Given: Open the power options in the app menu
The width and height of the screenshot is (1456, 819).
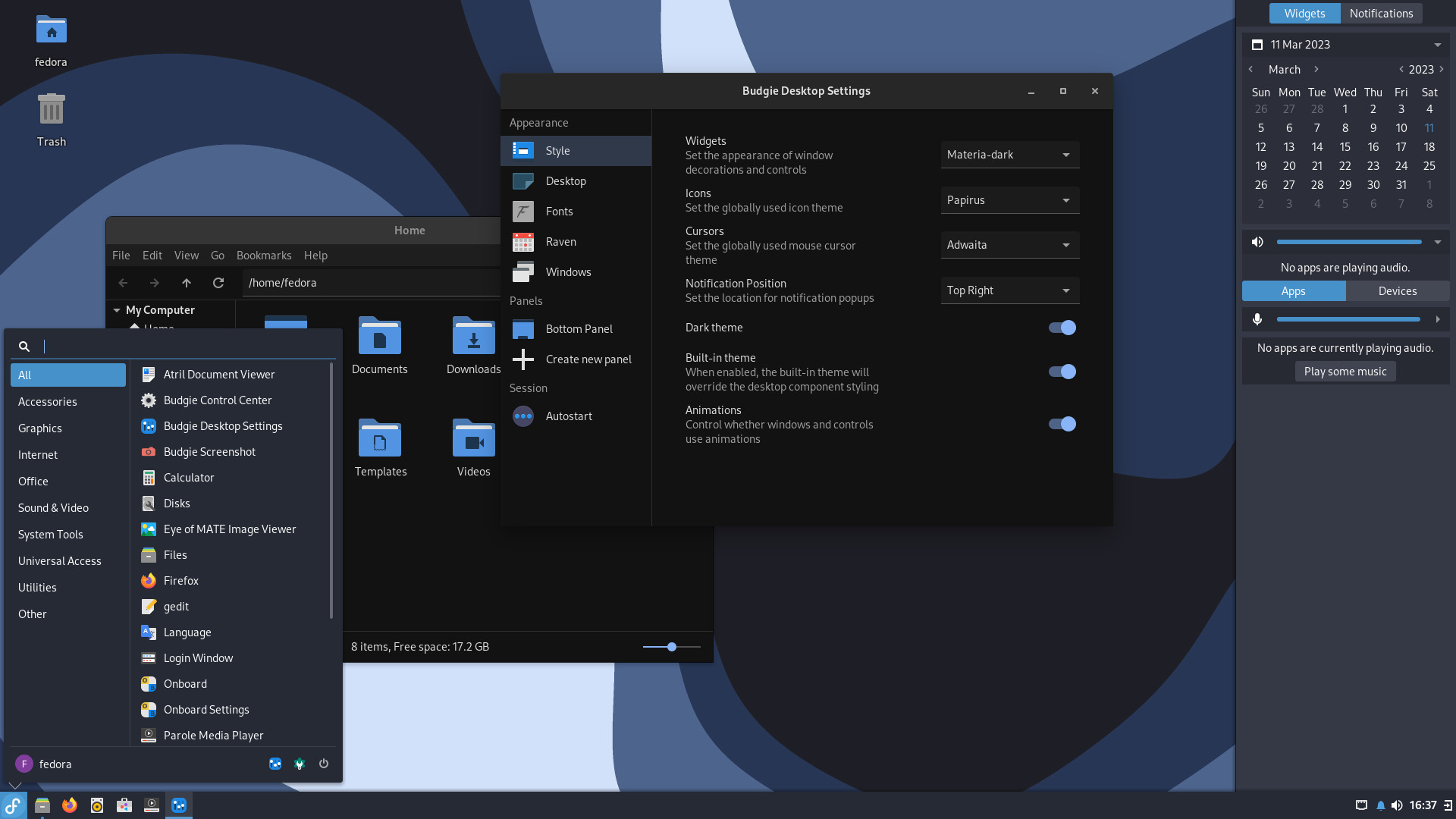Looking at the screenshot, I should click(x=324, y=764).
